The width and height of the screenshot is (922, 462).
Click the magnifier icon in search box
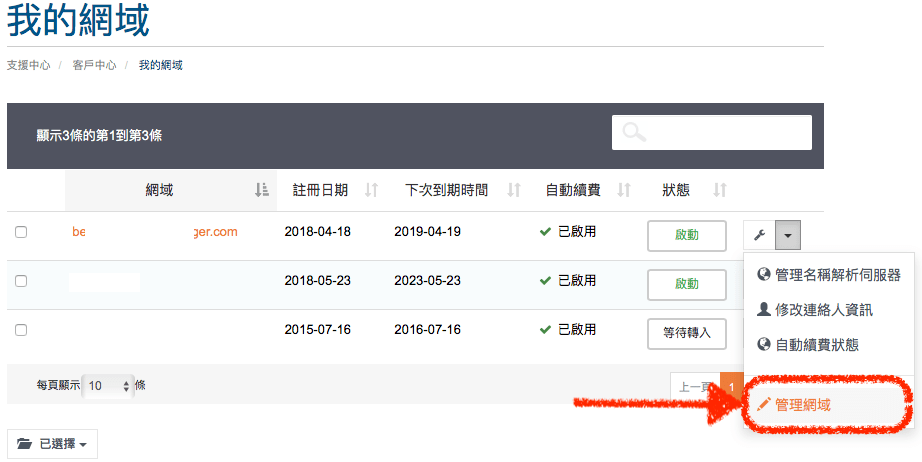[634, 133]
